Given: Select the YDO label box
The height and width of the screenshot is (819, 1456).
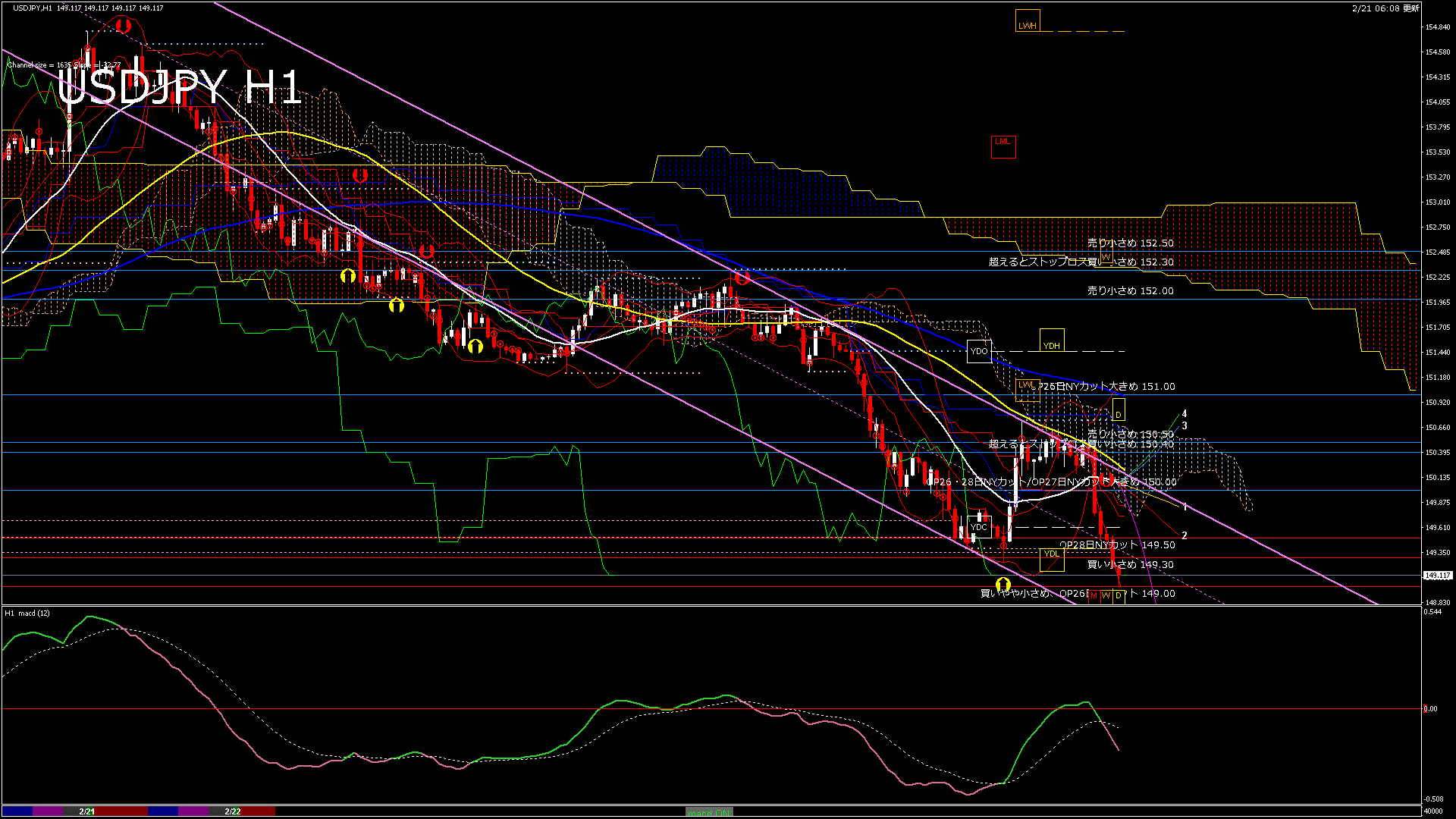Looking at the screenshot, I should click(x=979, y=351).
